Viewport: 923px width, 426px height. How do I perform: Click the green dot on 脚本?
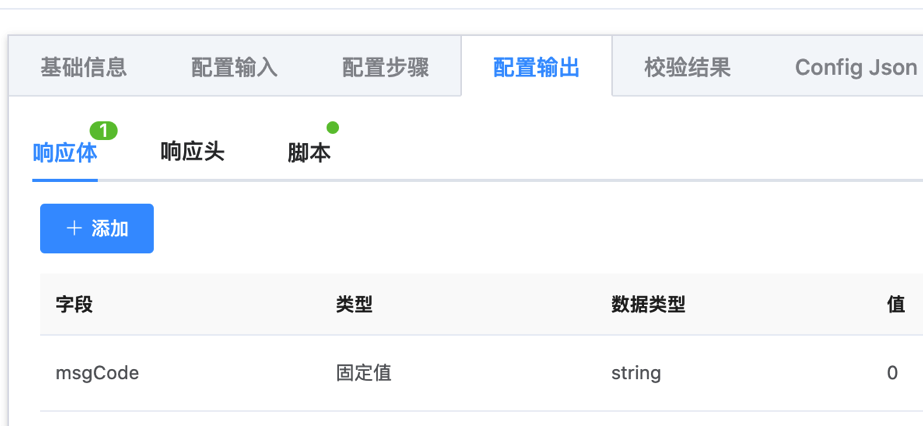tap(333, 128)
